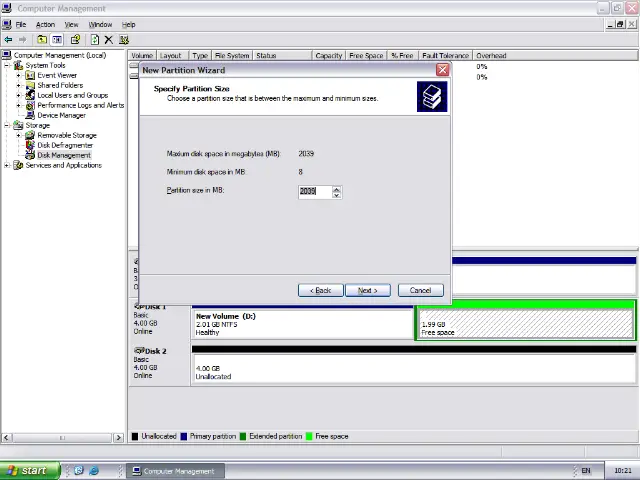Increase partition size with the up spinner

[336, 188]
